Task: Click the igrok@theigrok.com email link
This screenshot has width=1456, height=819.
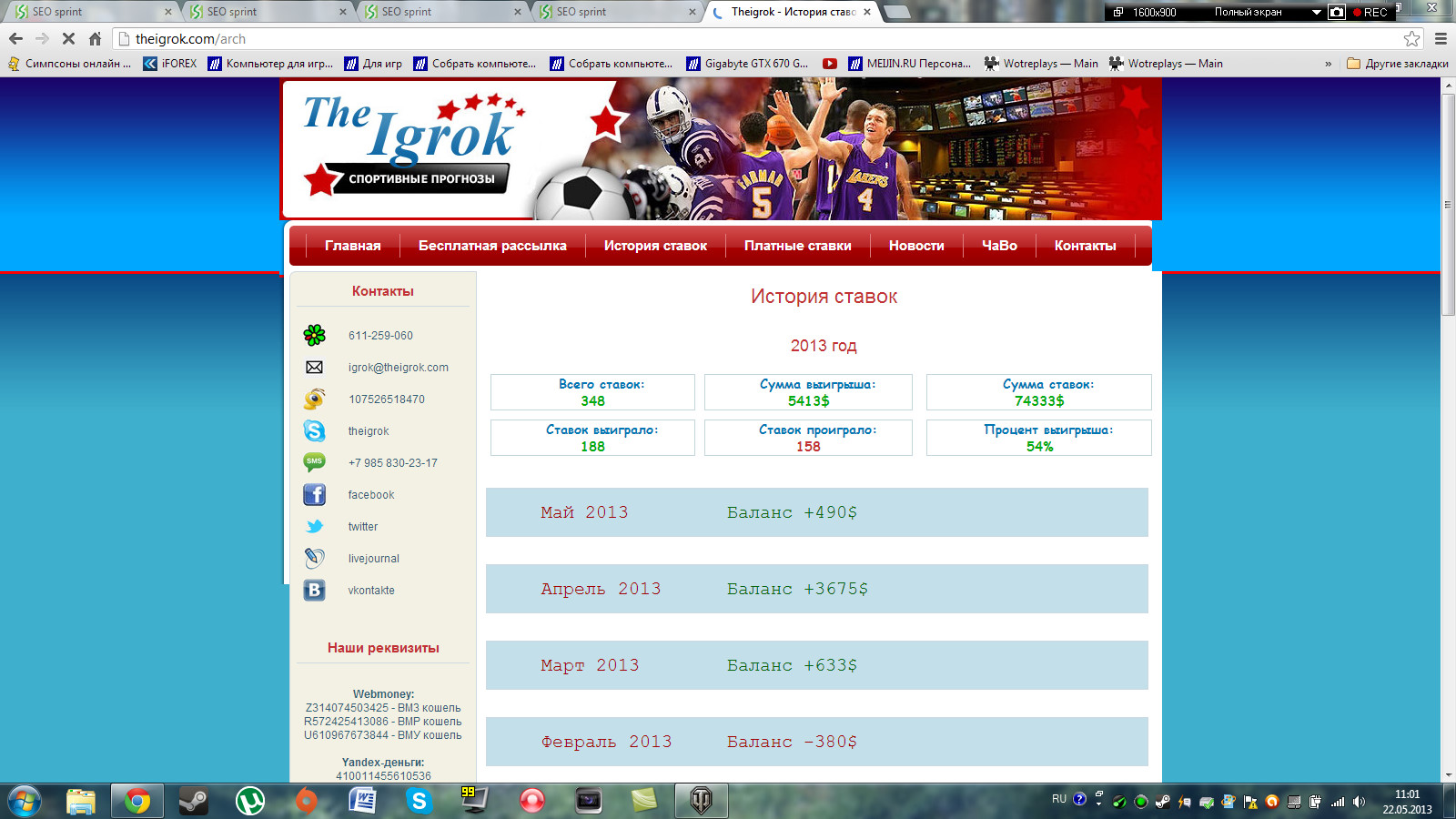Action: pyautogui.click(x=399, y=368)
